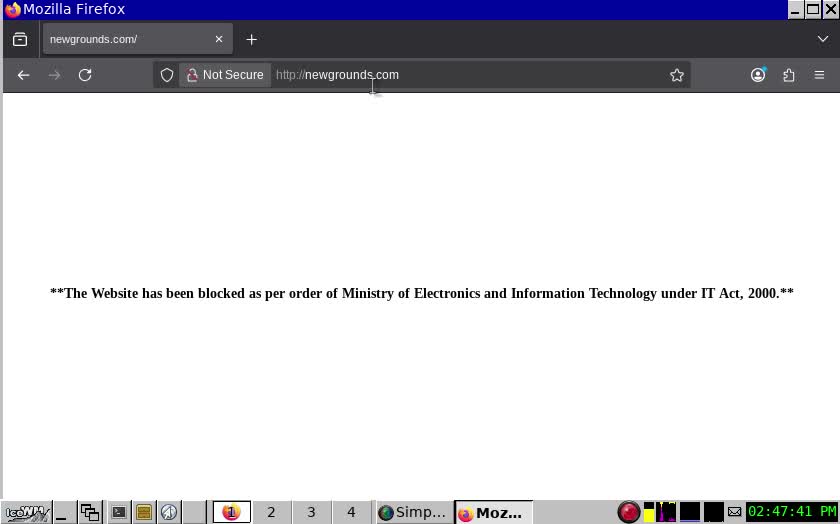Click the CPU usage monitor graph
This screenshot has height=524, width=840.
[666, 512]
